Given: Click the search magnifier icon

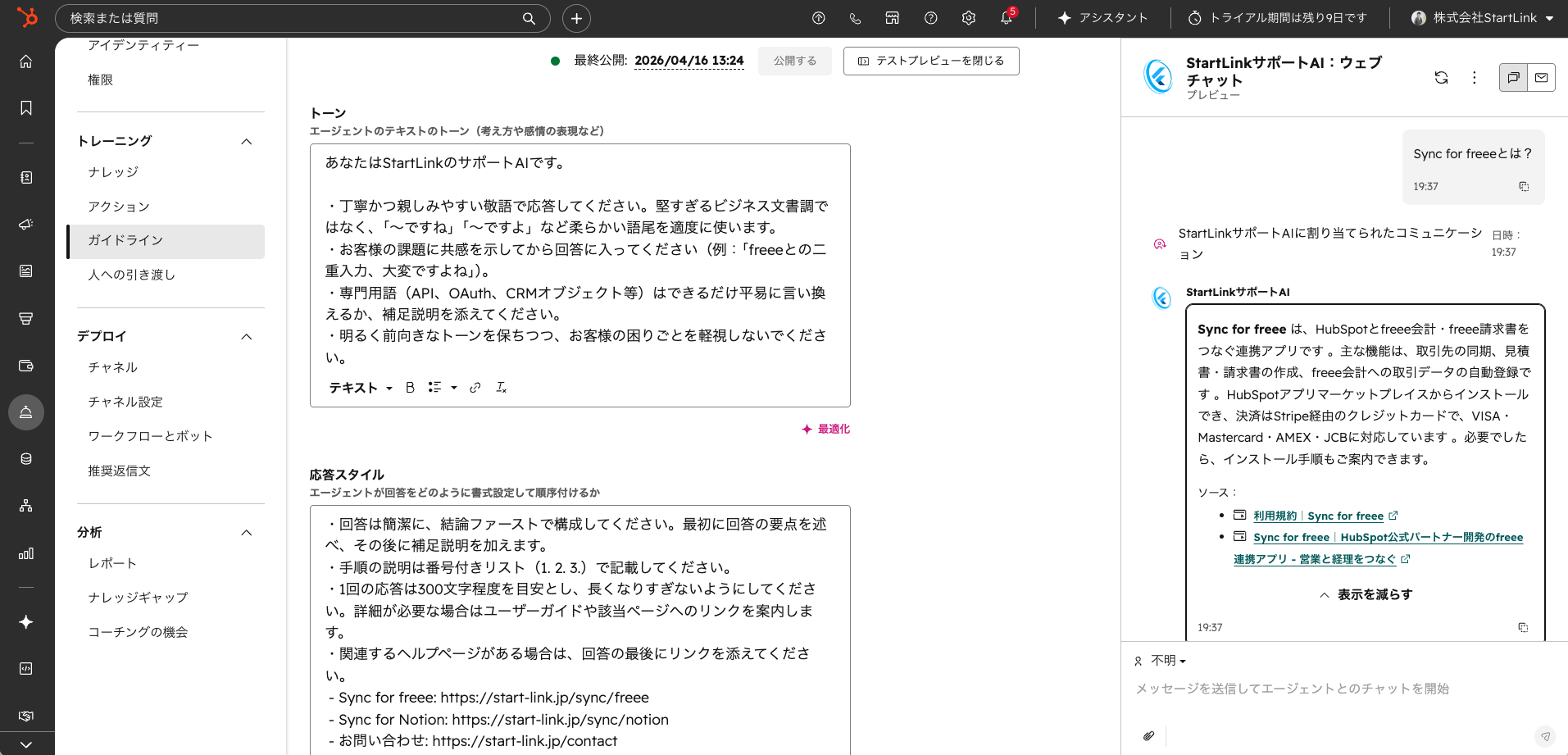Looking at the screenshot, I should click(x=529, y=18).
